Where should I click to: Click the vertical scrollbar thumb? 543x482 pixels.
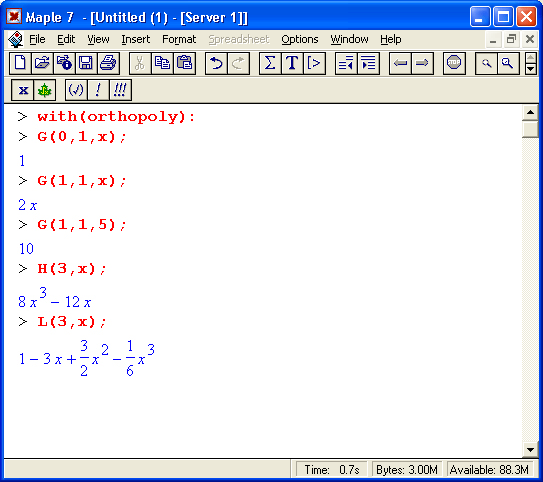(x=530, y=129)
